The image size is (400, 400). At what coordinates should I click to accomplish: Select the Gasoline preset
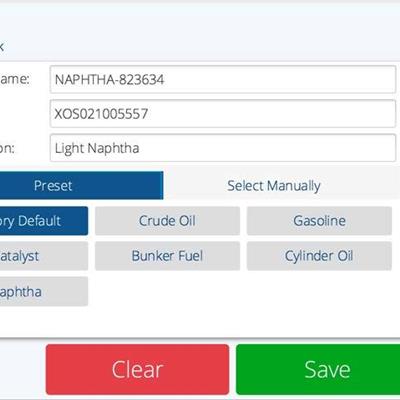pyautogui.click(x=319, y=221)
